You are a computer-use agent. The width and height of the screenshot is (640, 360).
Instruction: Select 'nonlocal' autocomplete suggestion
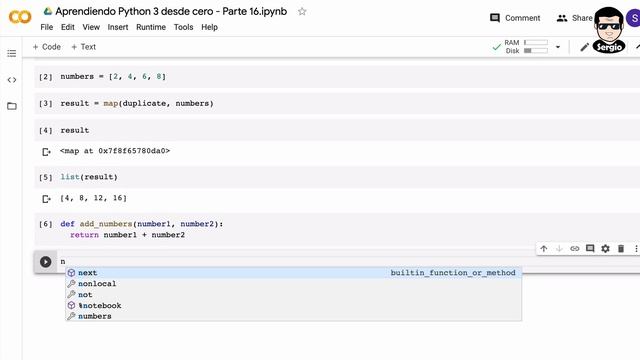pos(293,284)
